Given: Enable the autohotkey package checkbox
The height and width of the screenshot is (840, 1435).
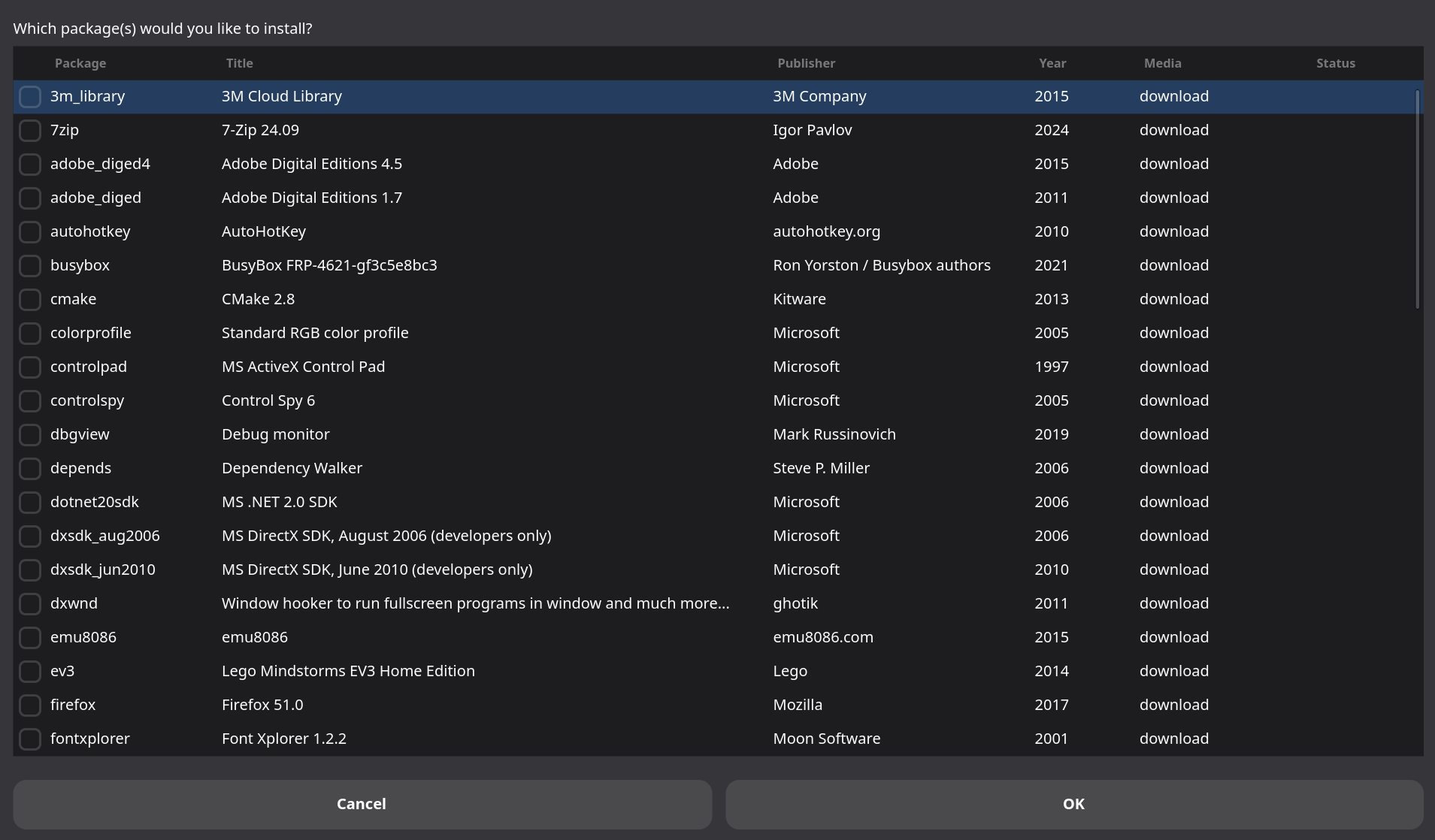Looking at the screenshot, I should pyautogui.click(x=30, y=232).
